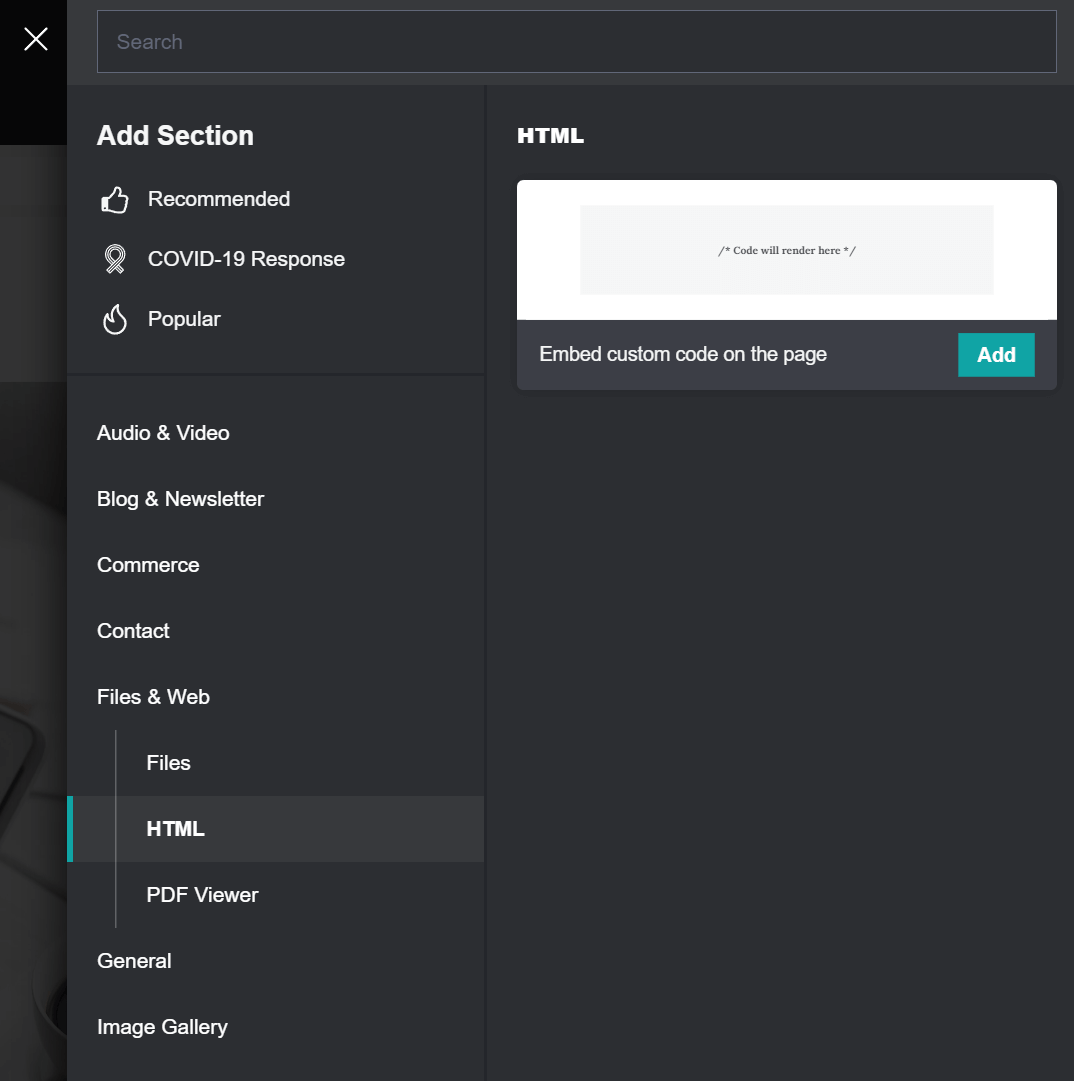Open Popular sections via the flame icon
The image size is (1074, 1081).
tap(114, 319)
